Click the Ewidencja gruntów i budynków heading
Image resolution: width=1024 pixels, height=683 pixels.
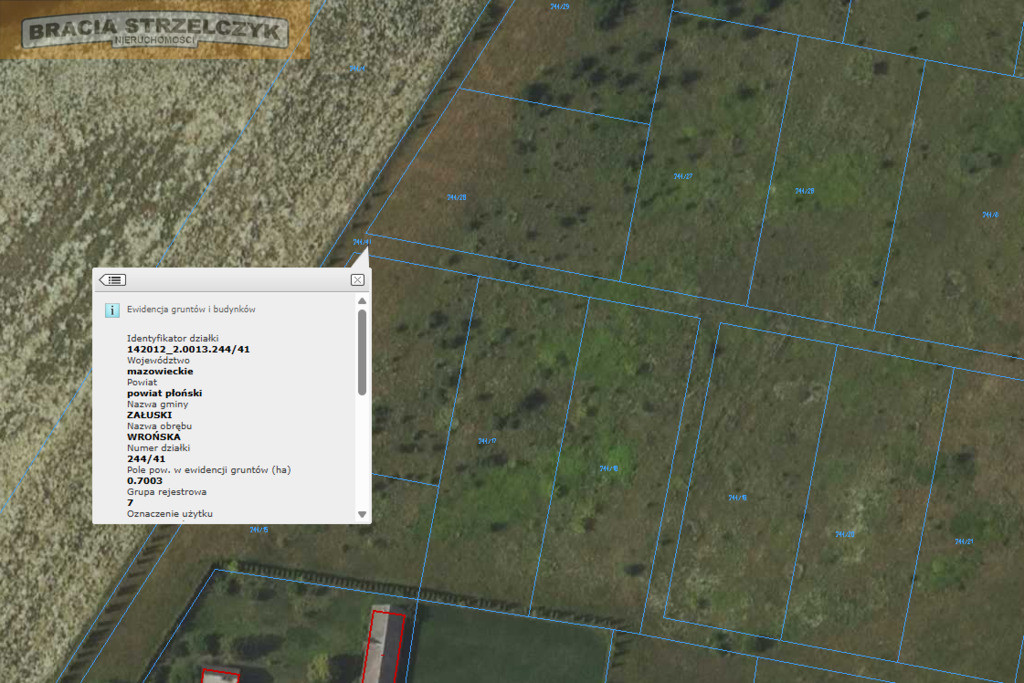[x=191, y=310]
